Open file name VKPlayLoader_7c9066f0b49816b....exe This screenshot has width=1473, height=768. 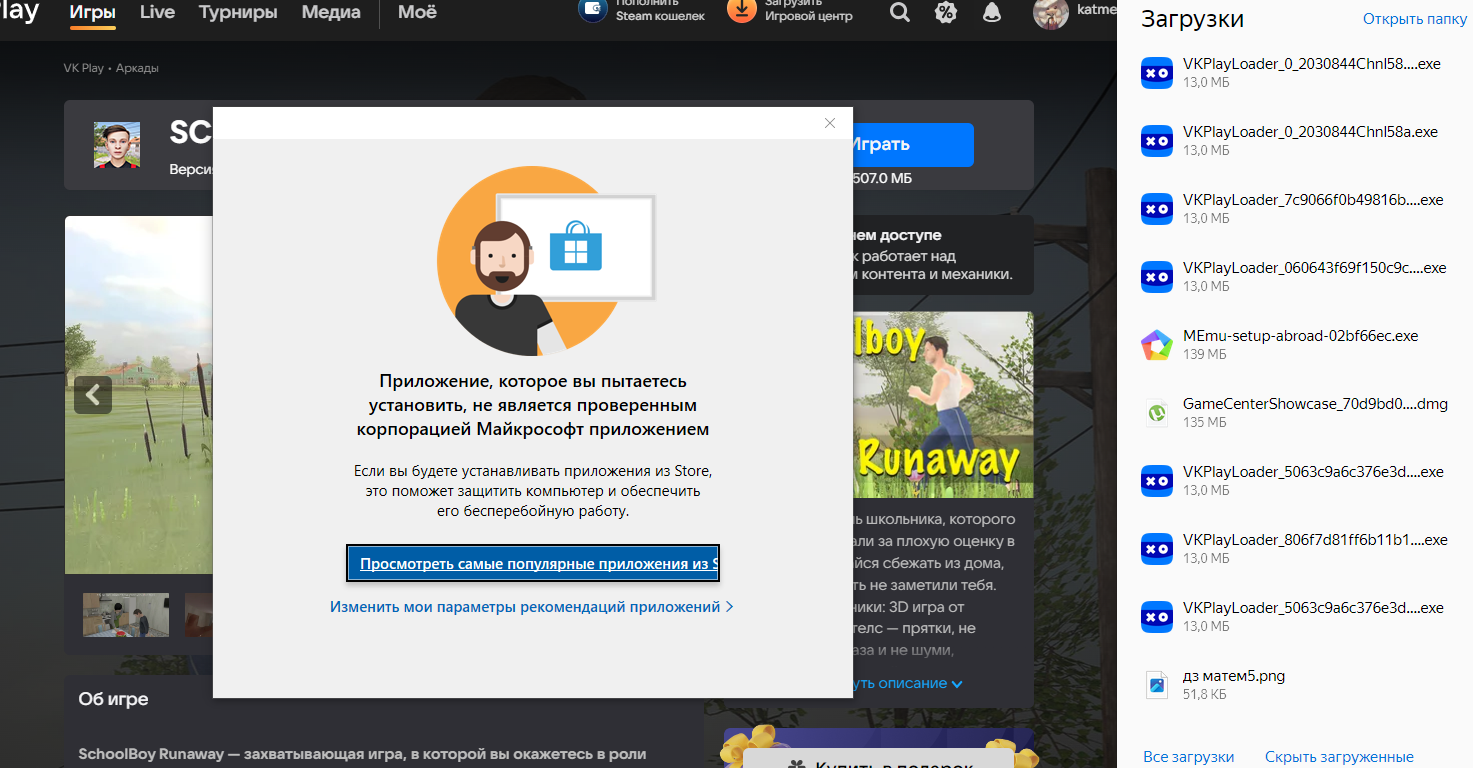tap(1313, 200)
